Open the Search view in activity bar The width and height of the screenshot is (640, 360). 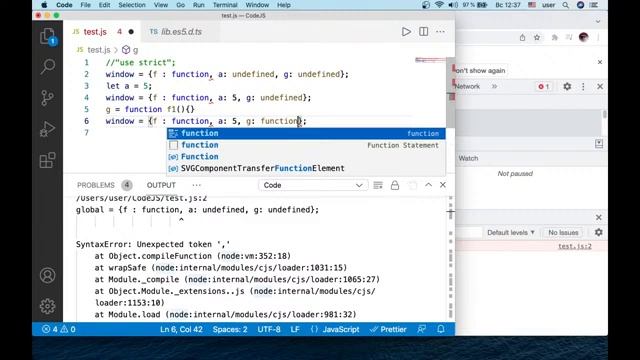point(47,67)
